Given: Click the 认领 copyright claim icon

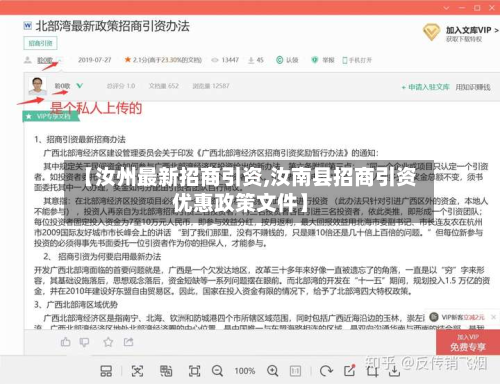Looking at the screenshot, I should [x=280, y=60].
